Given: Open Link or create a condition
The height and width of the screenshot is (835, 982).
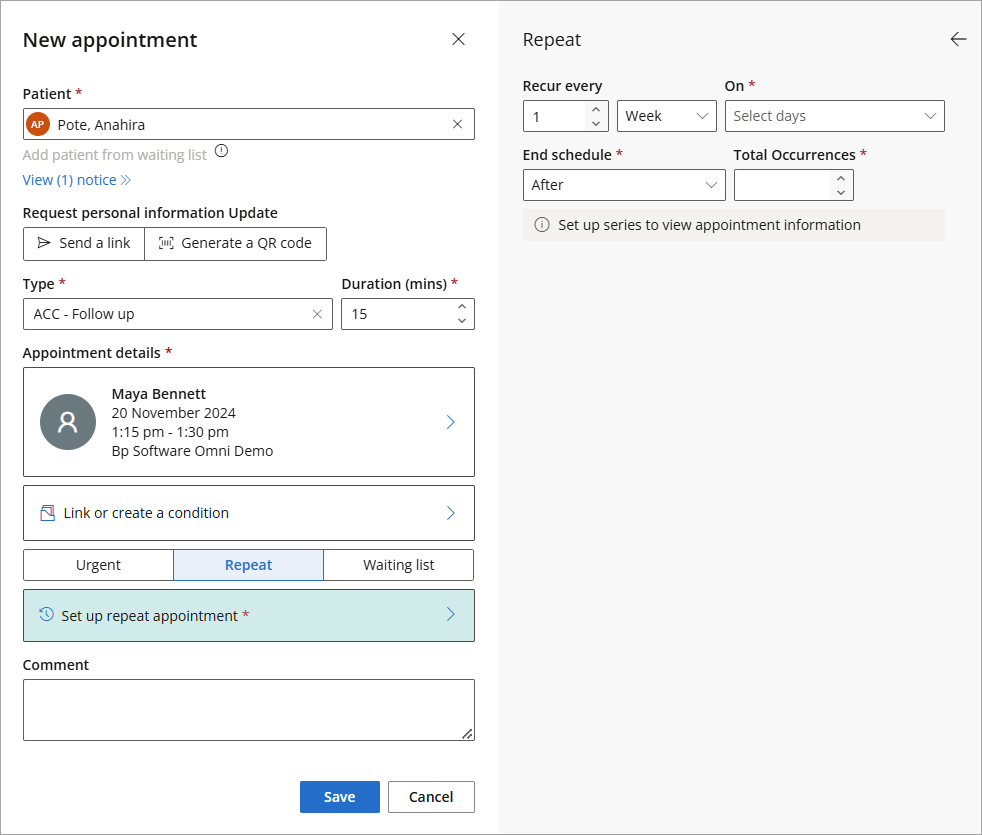Looking at the screenshot, I should pyautogui.click(x=249, y=513).
